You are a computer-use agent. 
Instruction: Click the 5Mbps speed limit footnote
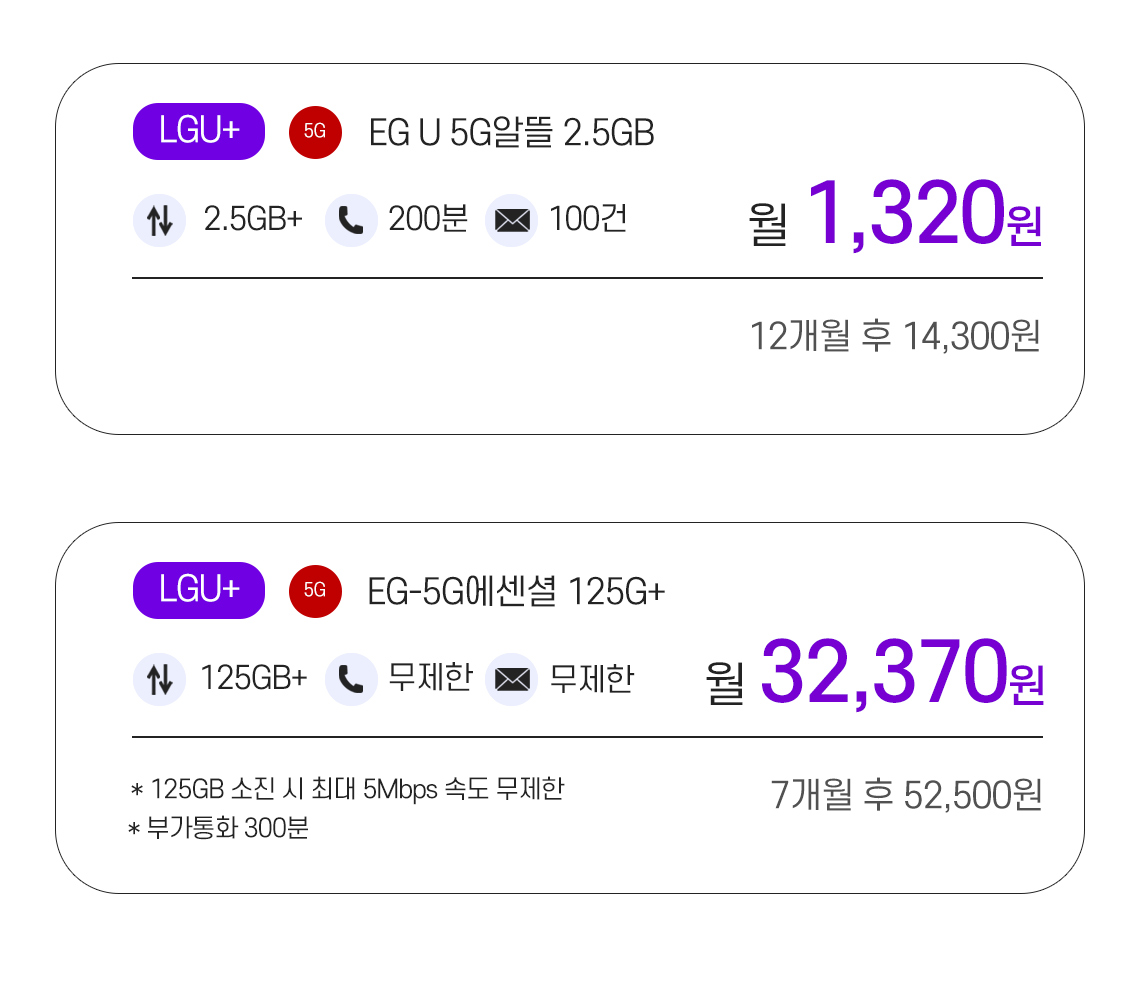[x=347, y=789]
